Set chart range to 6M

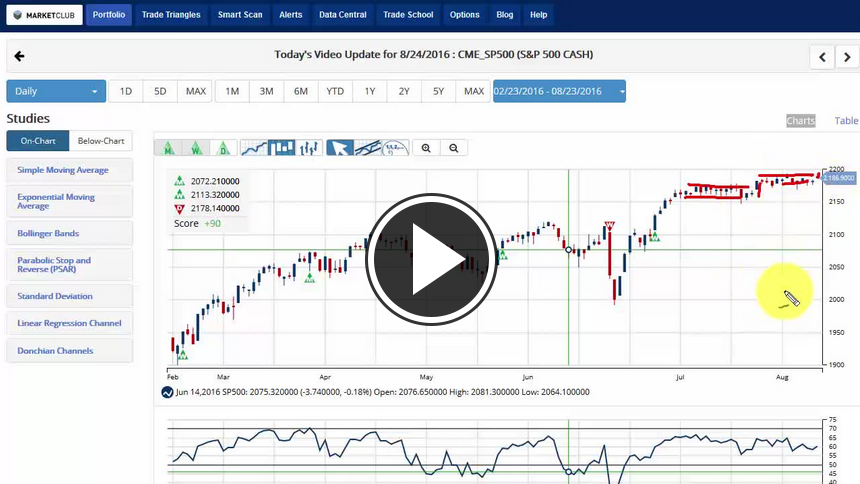(300, 91)
